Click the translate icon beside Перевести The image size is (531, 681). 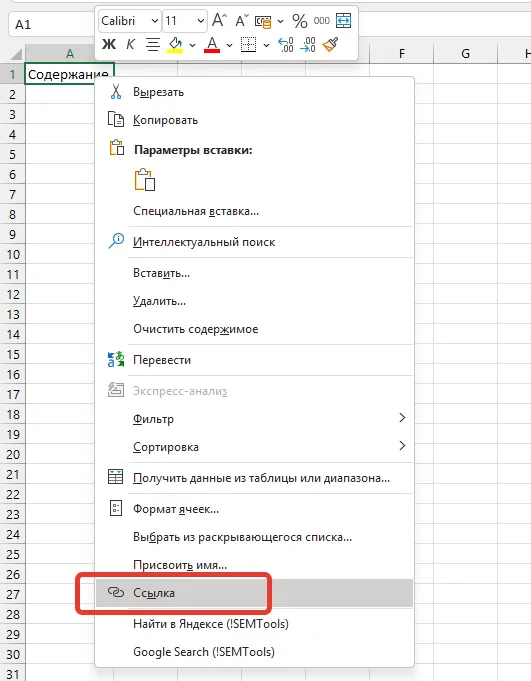tap(116, 360)
